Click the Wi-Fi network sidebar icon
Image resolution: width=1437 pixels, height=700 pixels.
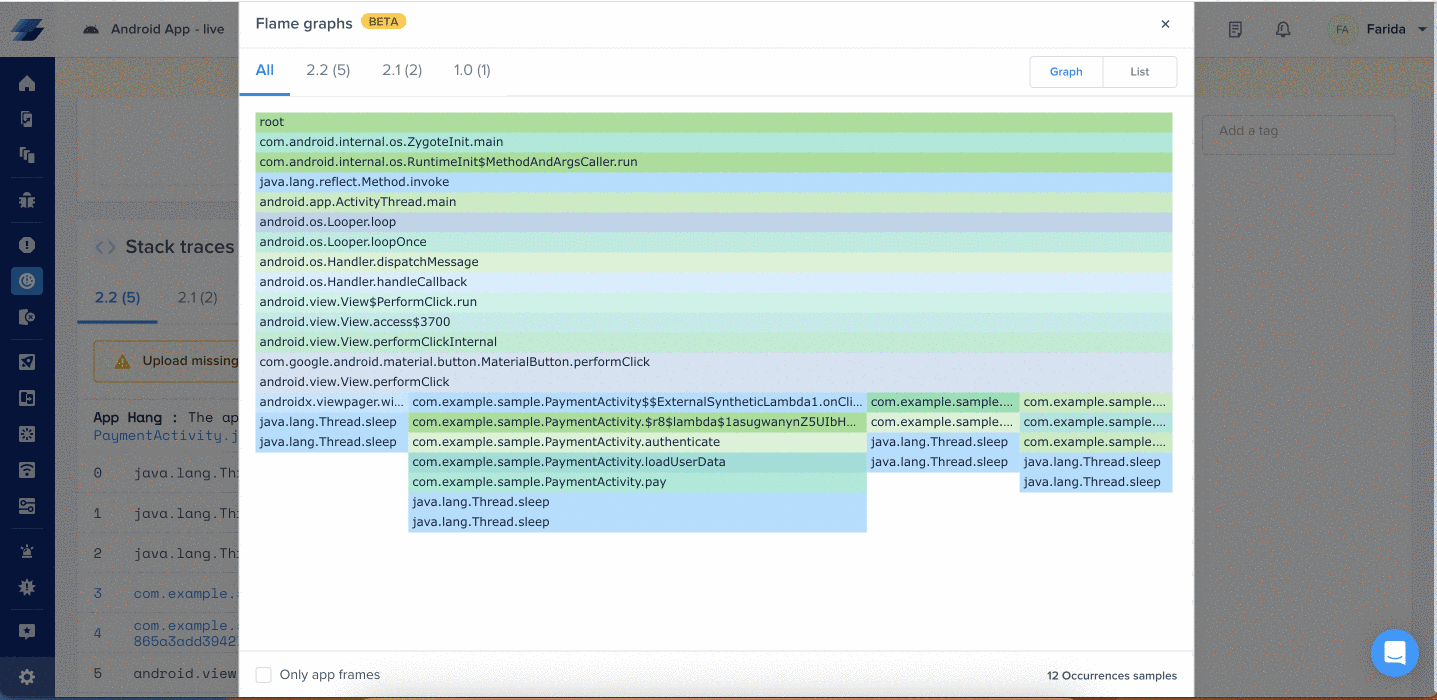pos(27,470)
